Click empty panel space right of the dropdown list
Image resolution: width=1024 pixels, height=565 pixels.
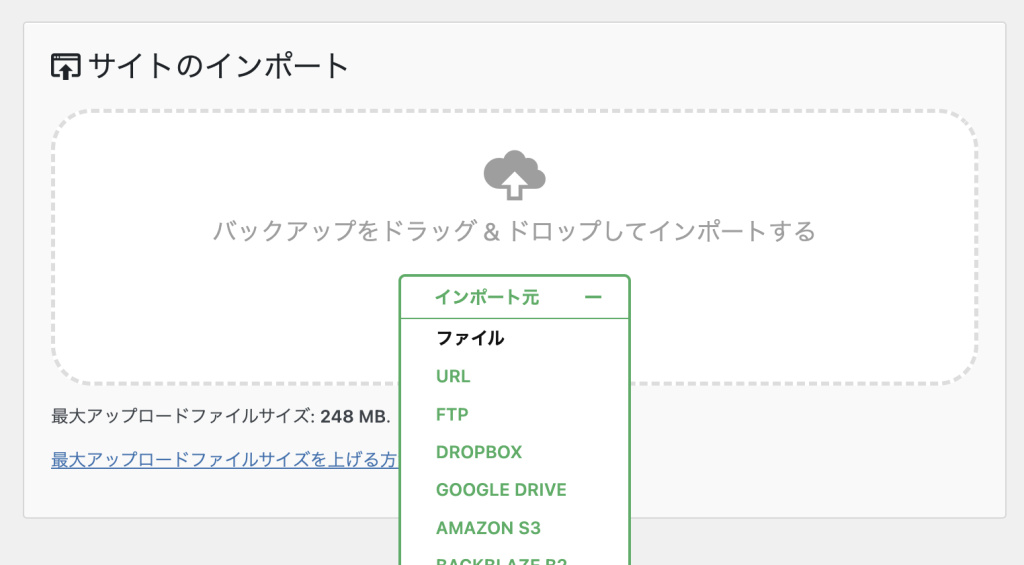pyautogui.click(x=800, y=460)
